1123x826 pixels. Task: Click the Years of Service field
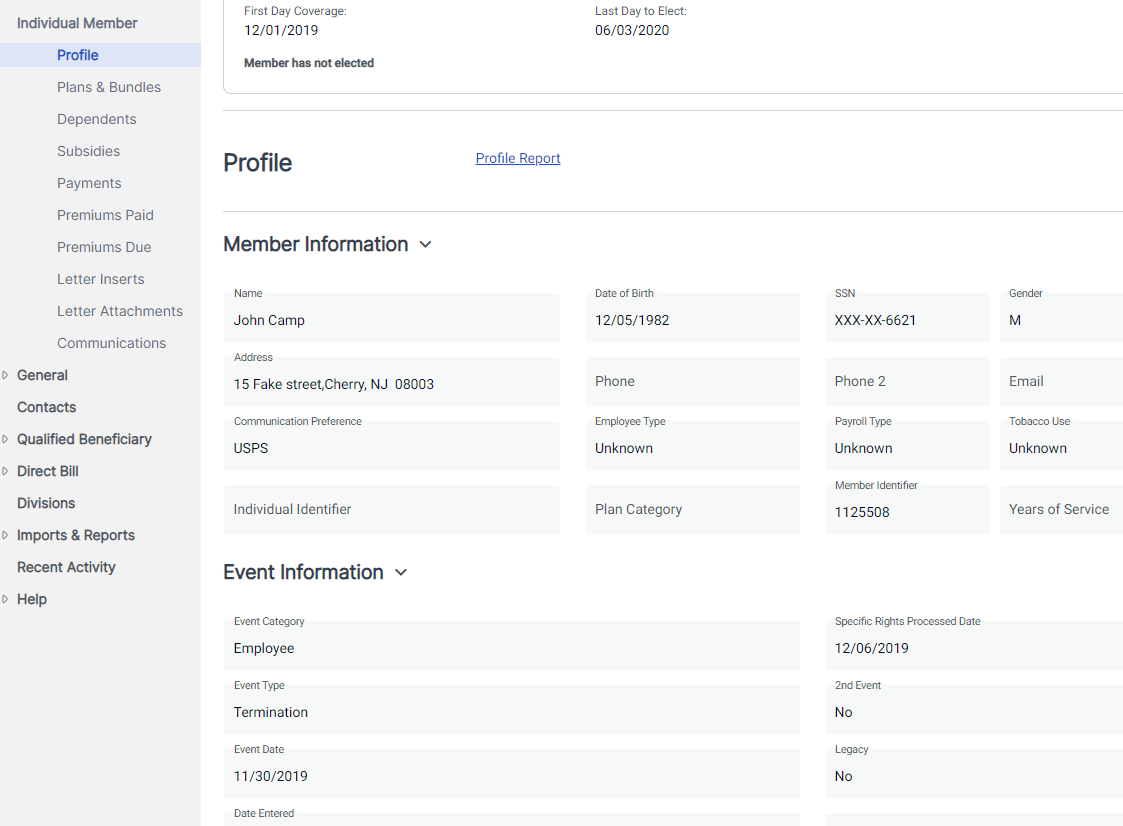click(1061, 509)
